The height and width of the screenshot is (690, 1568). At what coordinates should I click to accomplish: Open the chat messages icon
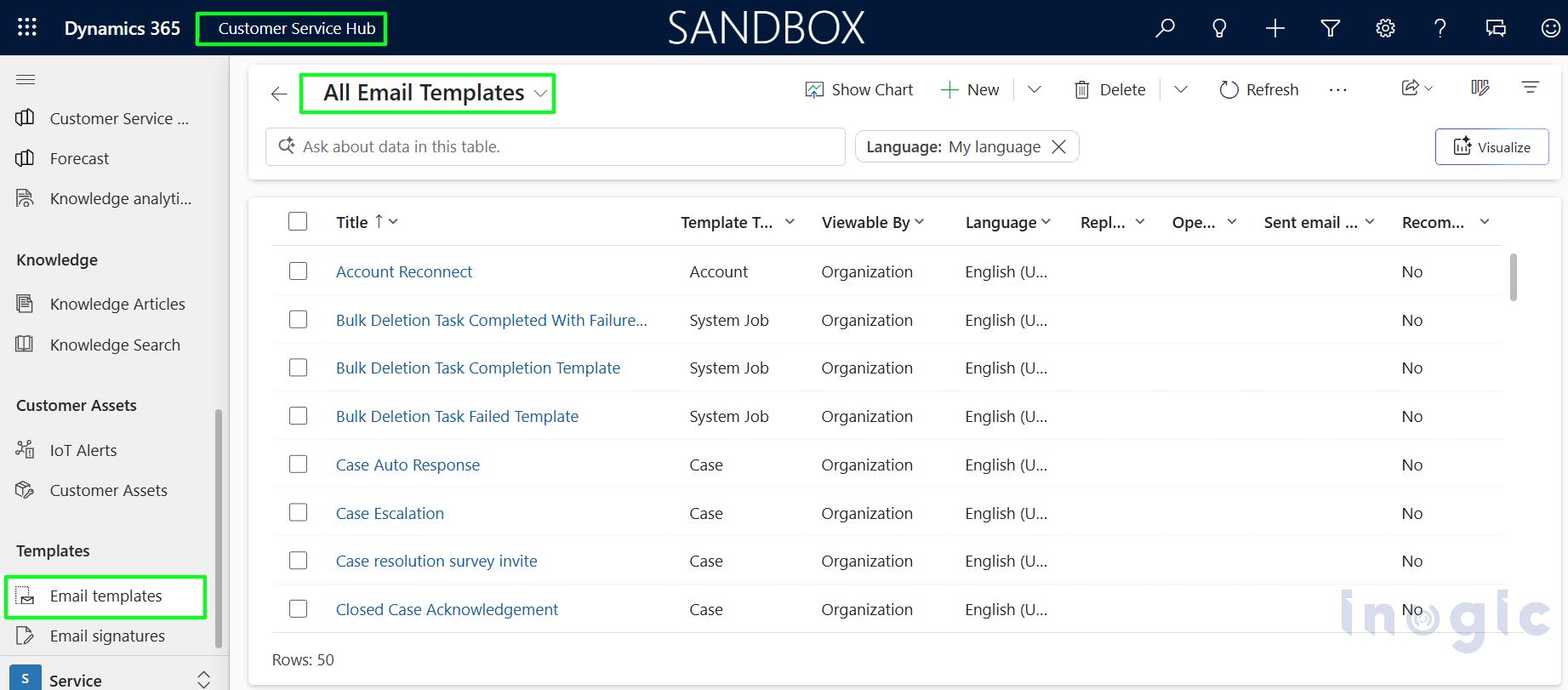point(1496,28)
